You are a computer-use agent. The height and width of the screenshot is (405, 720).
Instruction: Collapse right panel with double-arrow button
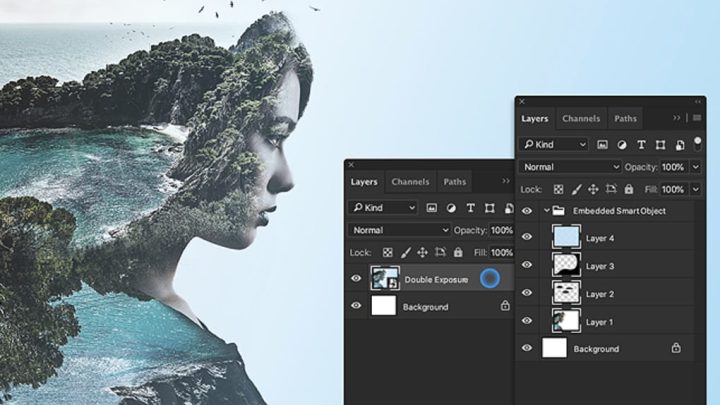point(698,102)
